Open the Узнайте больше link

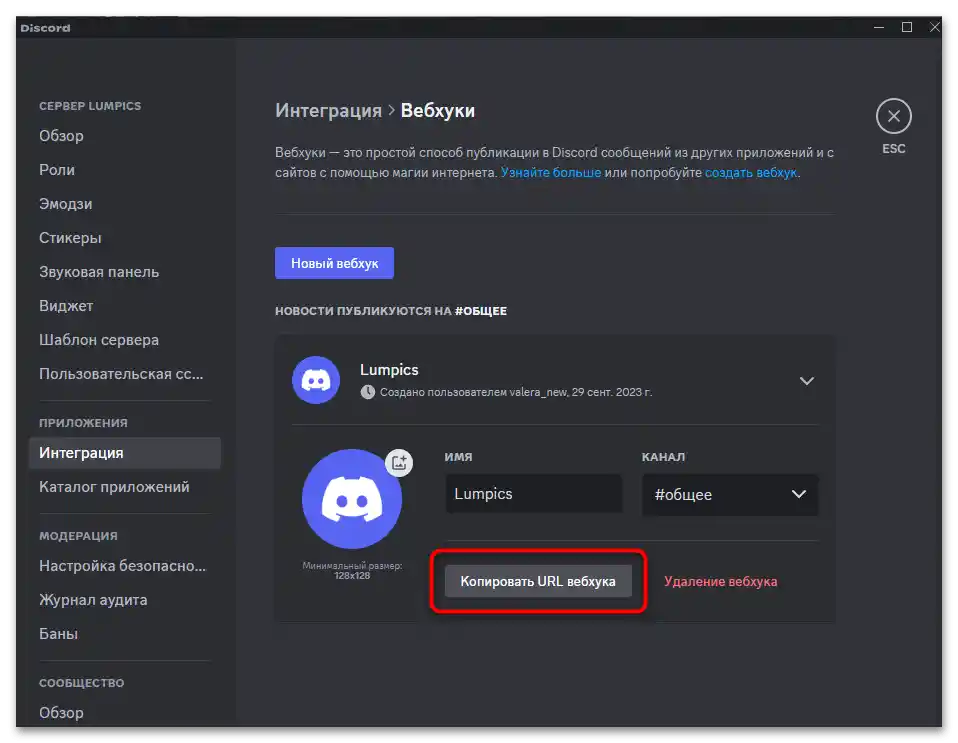[550, 173]
